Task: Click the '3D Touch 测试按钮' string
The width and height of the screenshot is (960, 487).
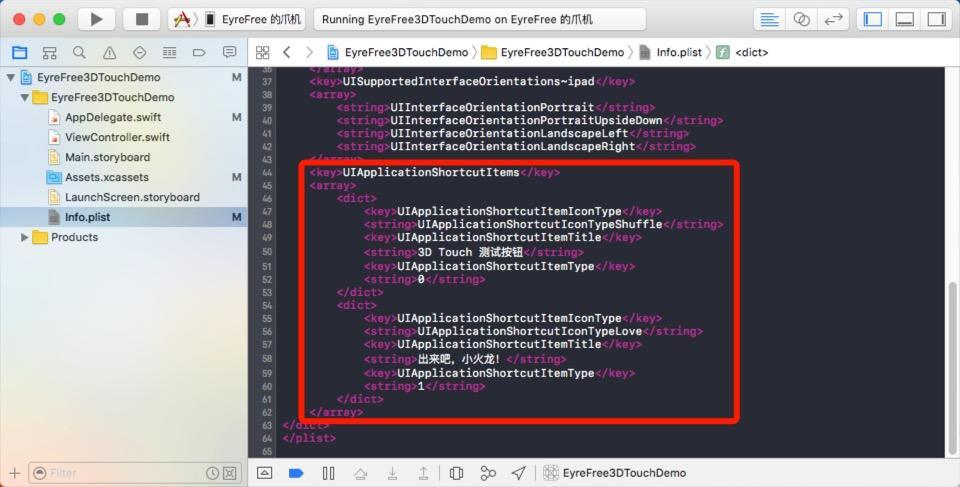Action: [x=470, y=252]
